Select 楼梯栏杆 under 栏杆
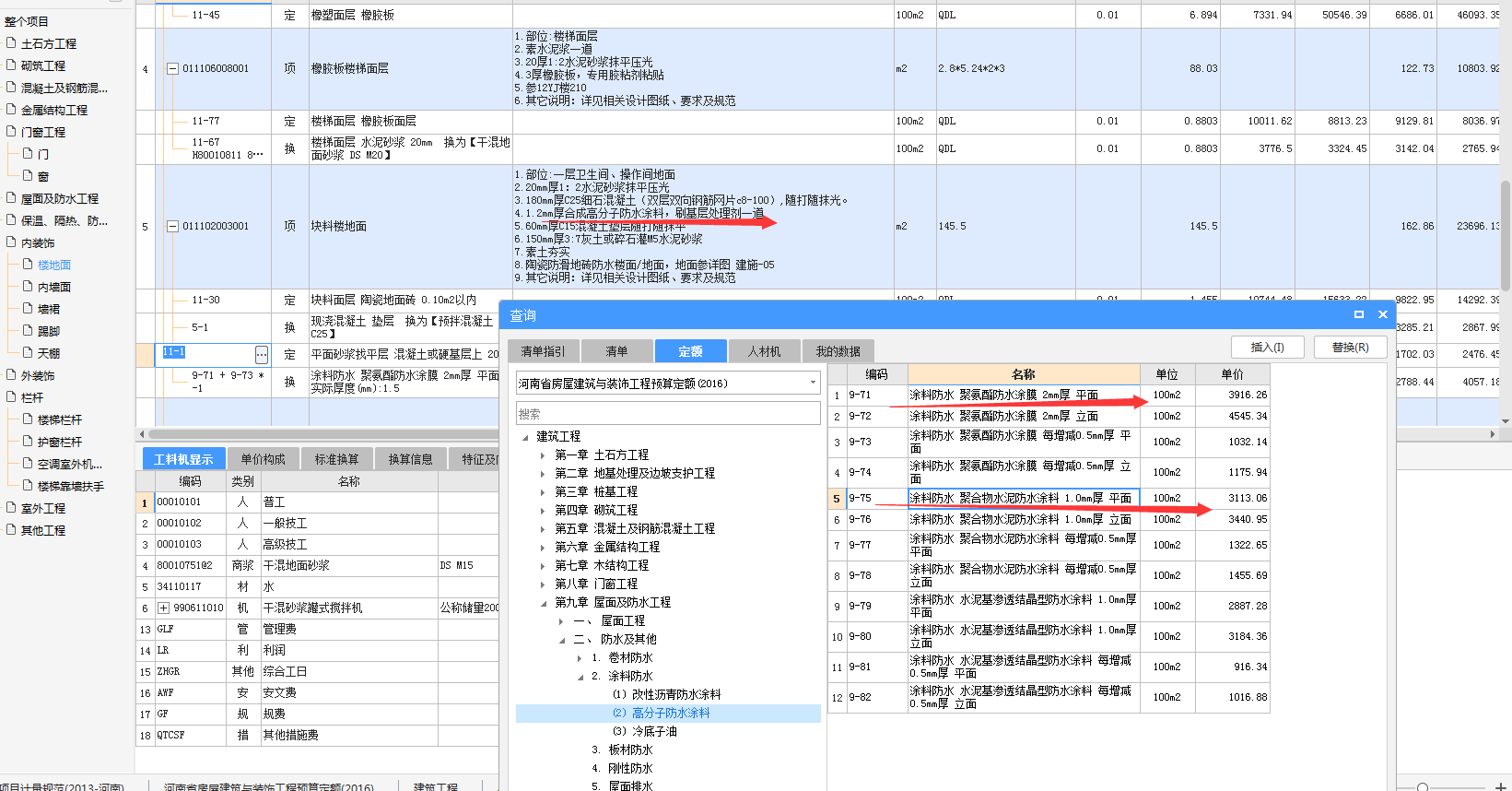Image resolution: width=1512 pixels, height=791 pixels. (x=59, y=419)
